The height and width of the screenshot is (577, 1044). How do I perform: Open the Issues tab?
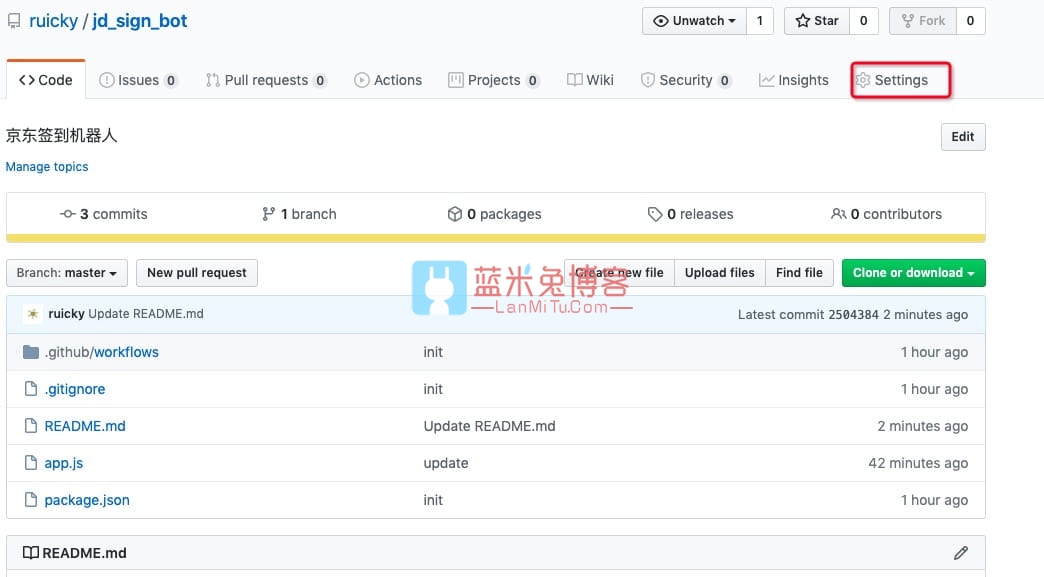point(138,81)
